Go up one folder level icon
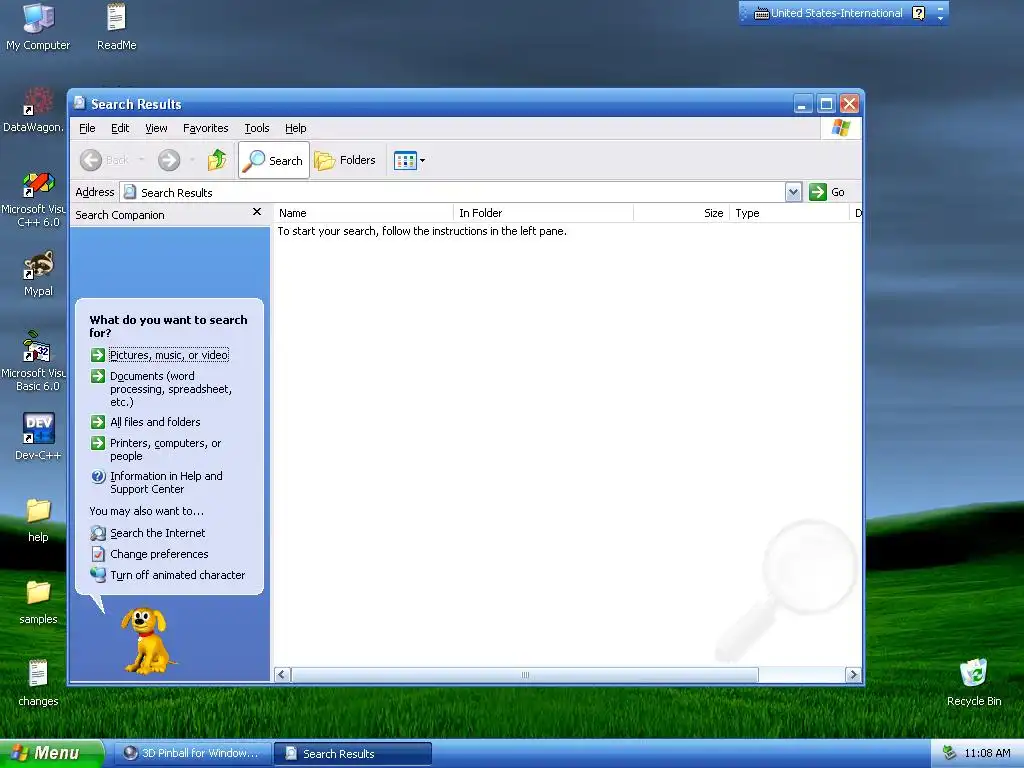The image size is (1024, 768). (217, 160)
